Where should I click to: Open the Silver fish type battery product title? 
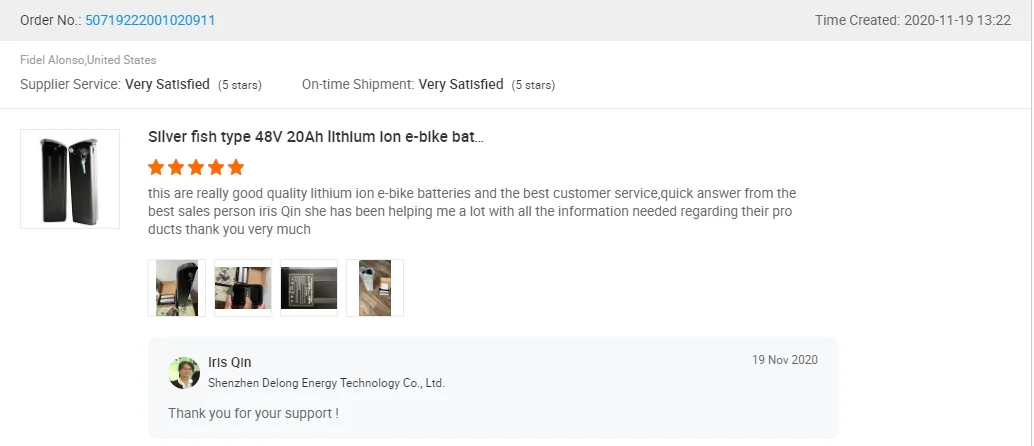coord(316,137)
